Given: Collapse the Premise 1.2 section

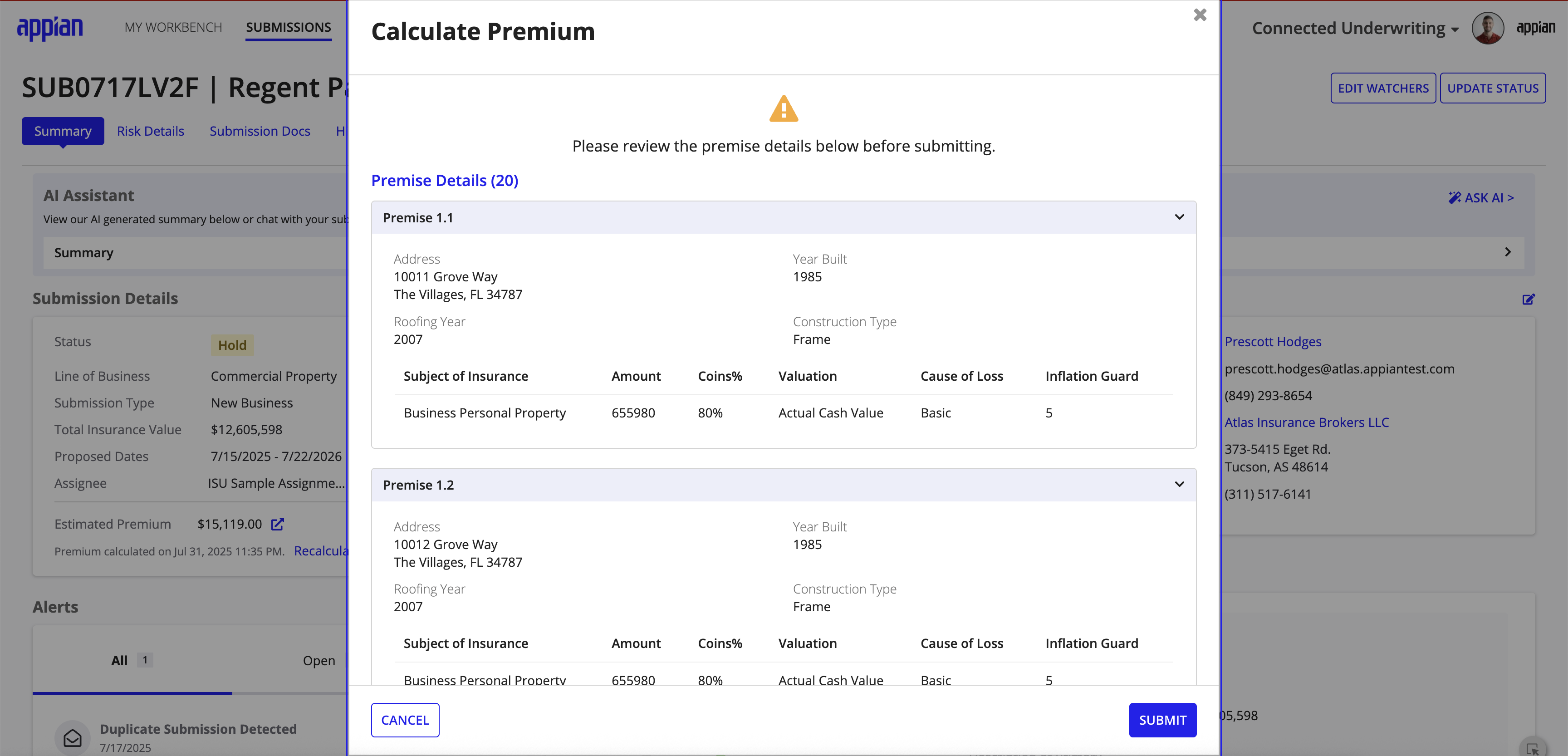Looking at the screenshot, I should (x=1179, y=485).
